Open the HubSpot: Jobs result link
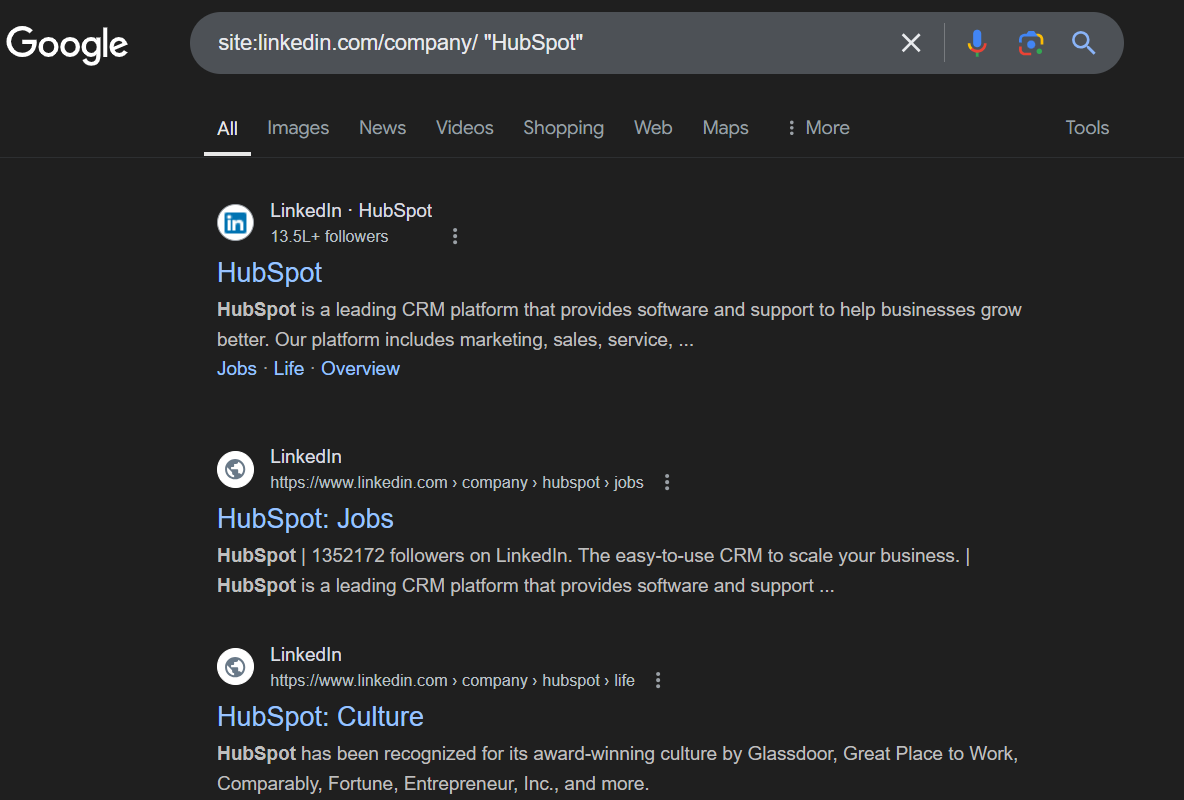The height and width of the screenshot is (800, 1184). [305, 519]
